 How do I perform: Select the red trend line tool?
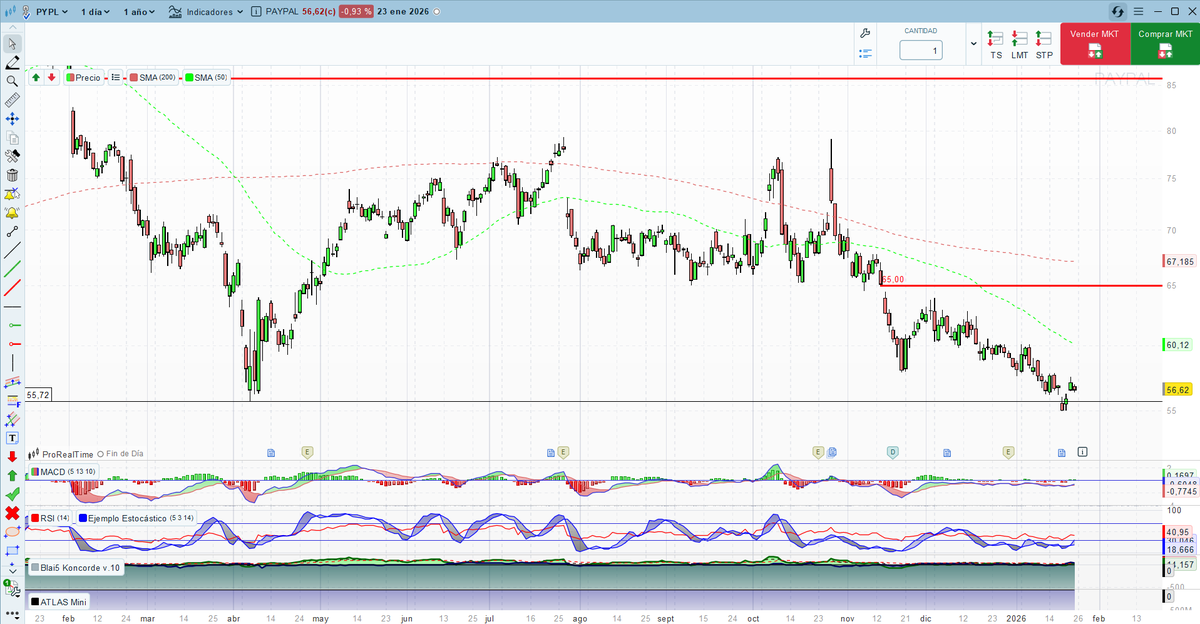click(12, 288)
